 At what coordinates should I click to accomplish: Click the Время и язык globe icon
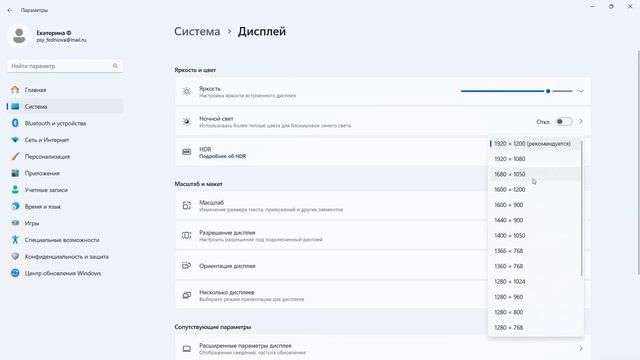pyautogui.click(x=15, y=206)
